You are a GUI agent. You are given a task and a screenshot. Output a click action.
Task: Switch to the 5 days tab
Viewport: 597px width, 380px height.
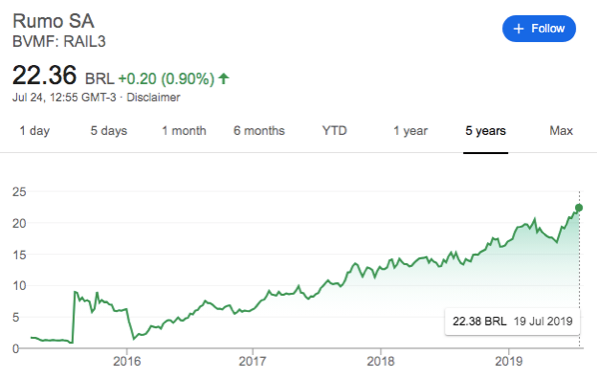coord(109,131)
